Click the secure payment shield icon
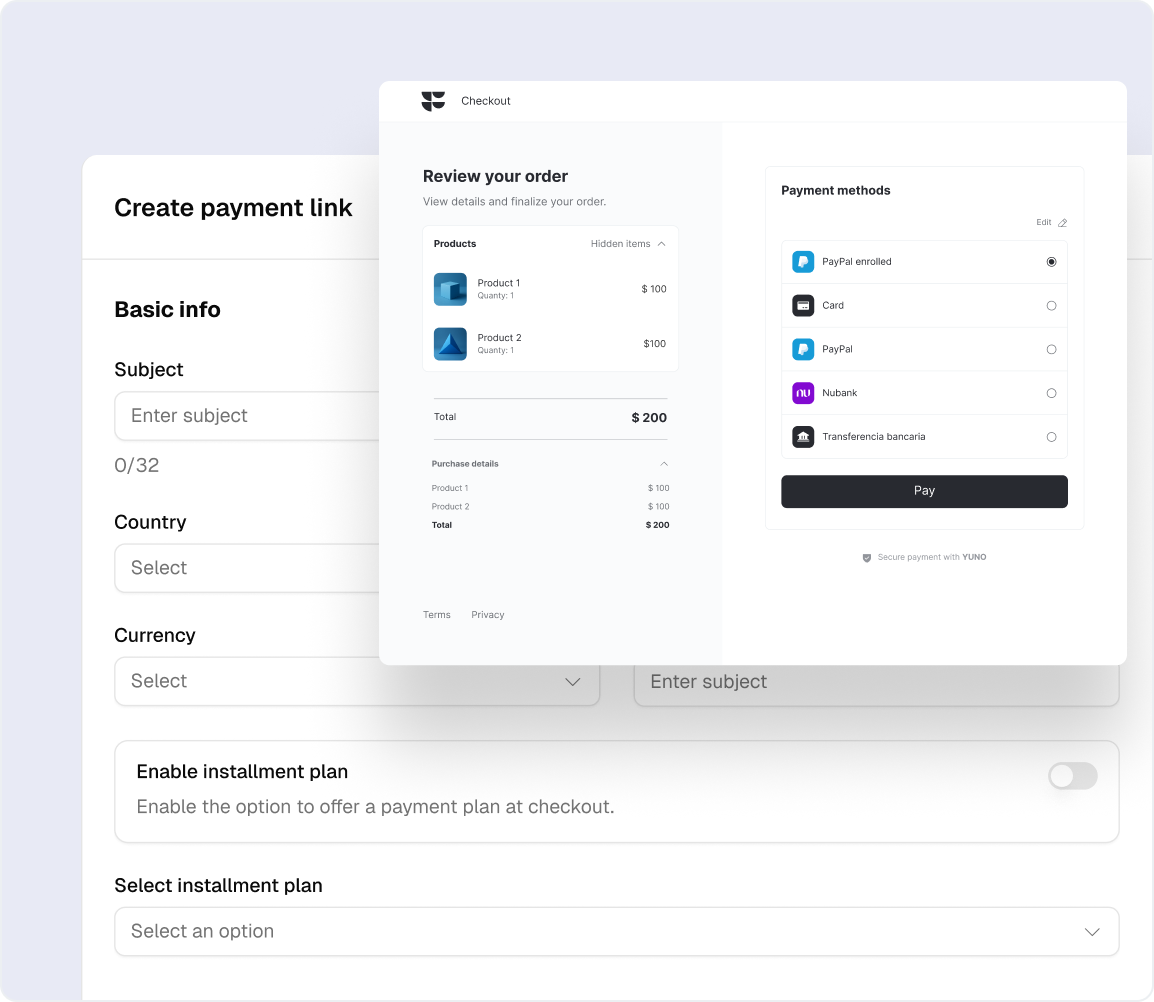This screenshot has height=1002, width=1154. tap(867, 558)
